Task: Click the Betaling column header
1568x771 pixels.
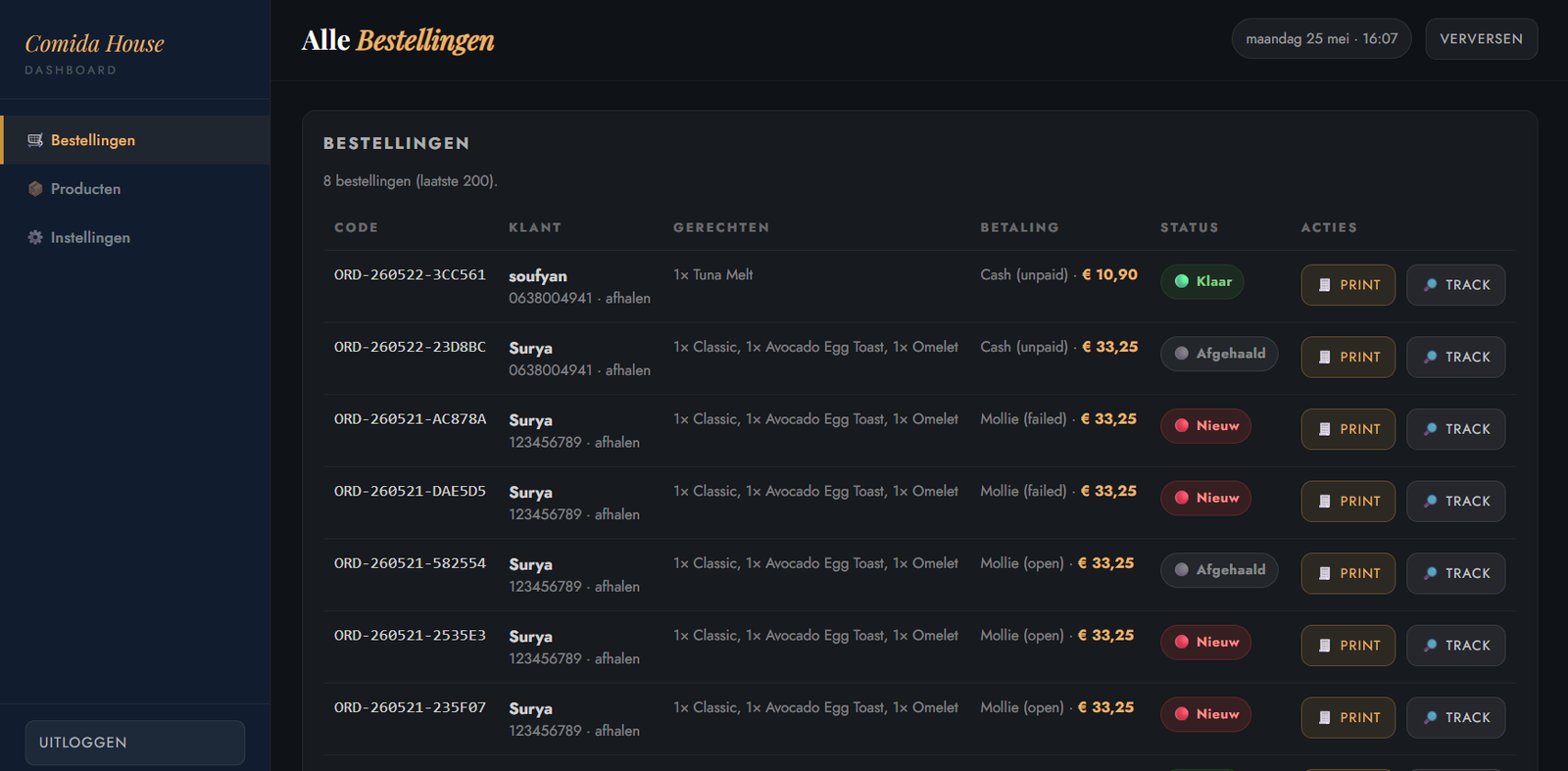Action: pyautogui.click(x=1019, y=227)
